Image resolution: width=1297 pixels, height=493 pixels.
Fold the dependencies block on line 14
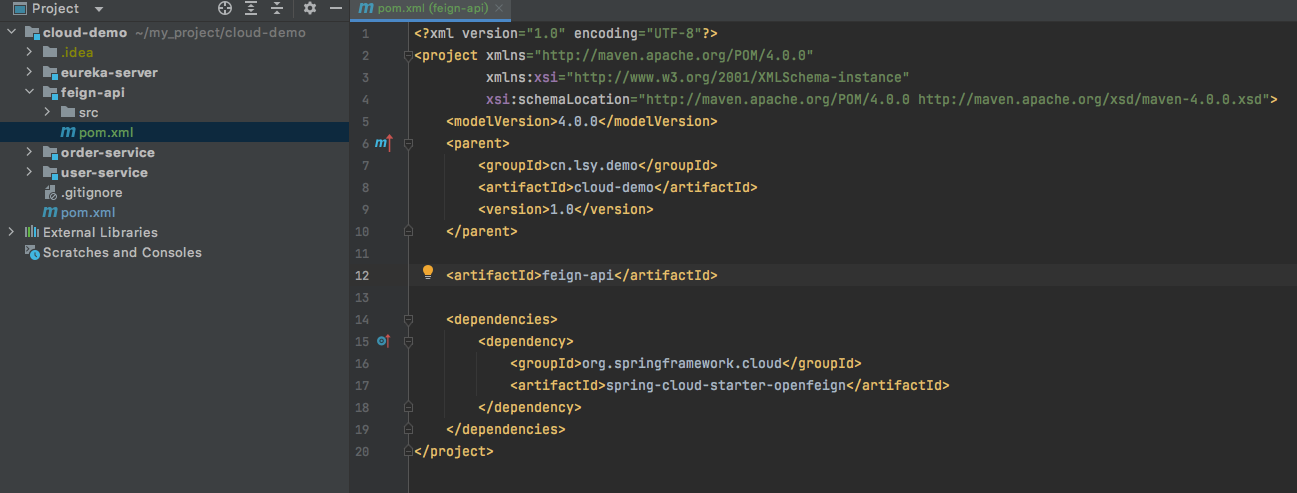tap(408, 319)
